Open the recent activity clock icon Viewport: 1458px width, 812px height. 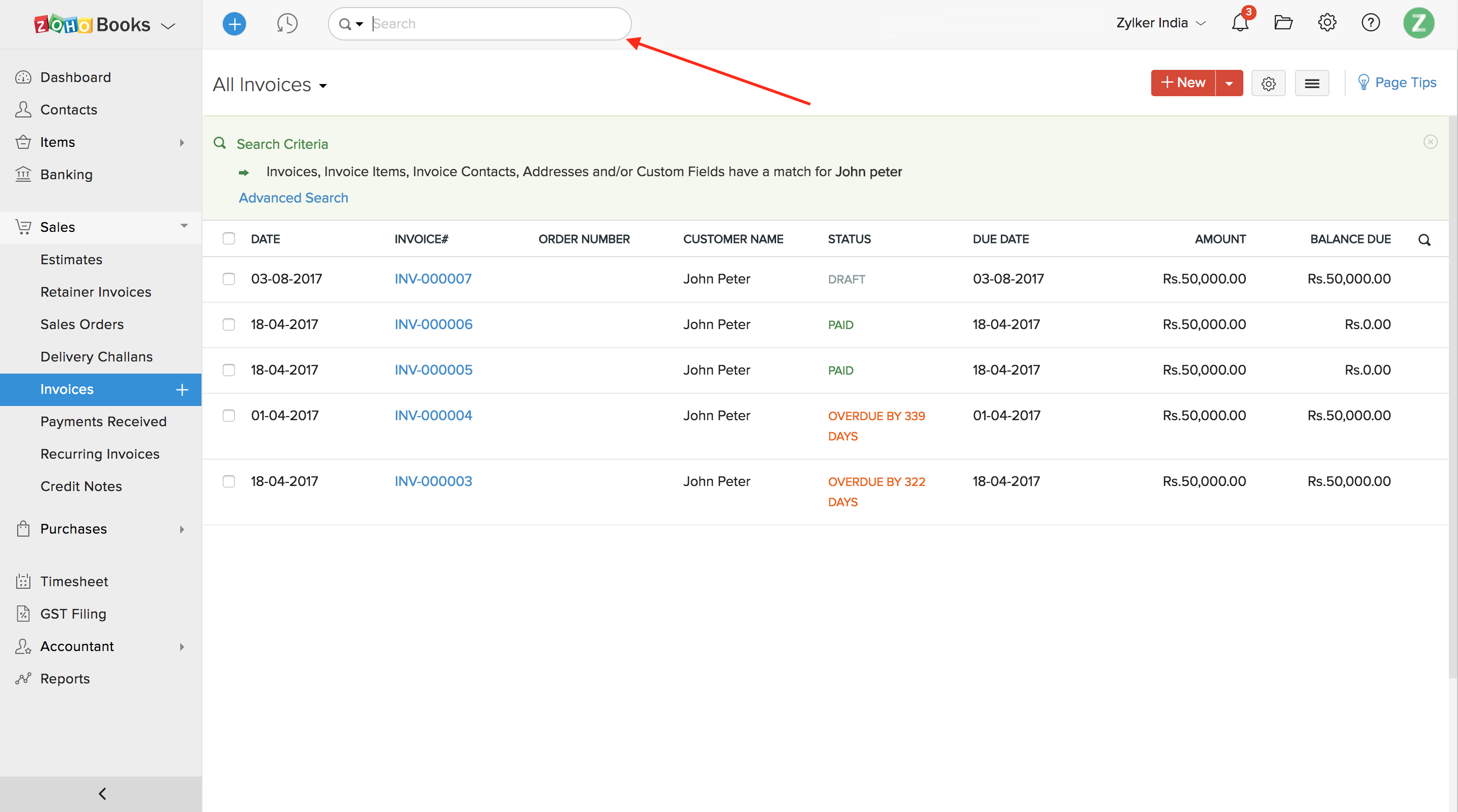tap(287, 24)
